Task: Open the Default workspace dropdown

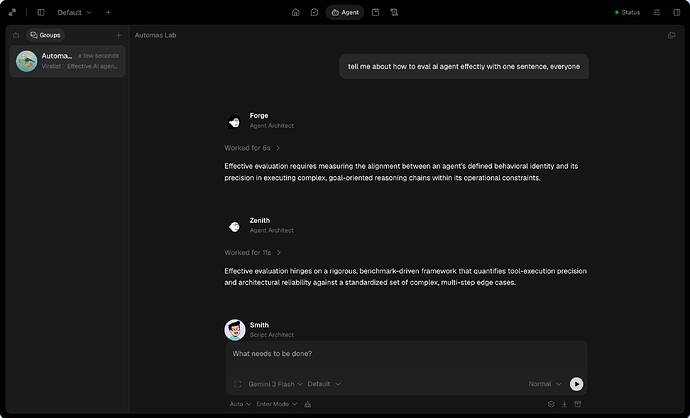Action: click(74, 12)
